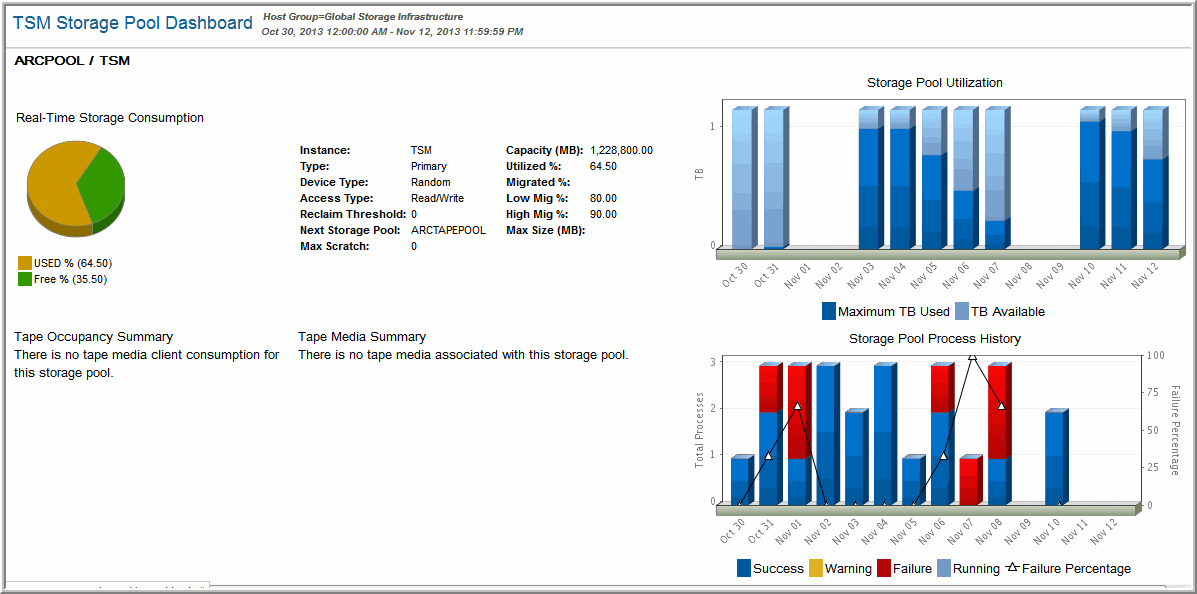Screen dimensions: 1197x594
Task: Open the TSM Storage Pool Dashboard title
Action: pyautogui.click(x=132, y=23)
